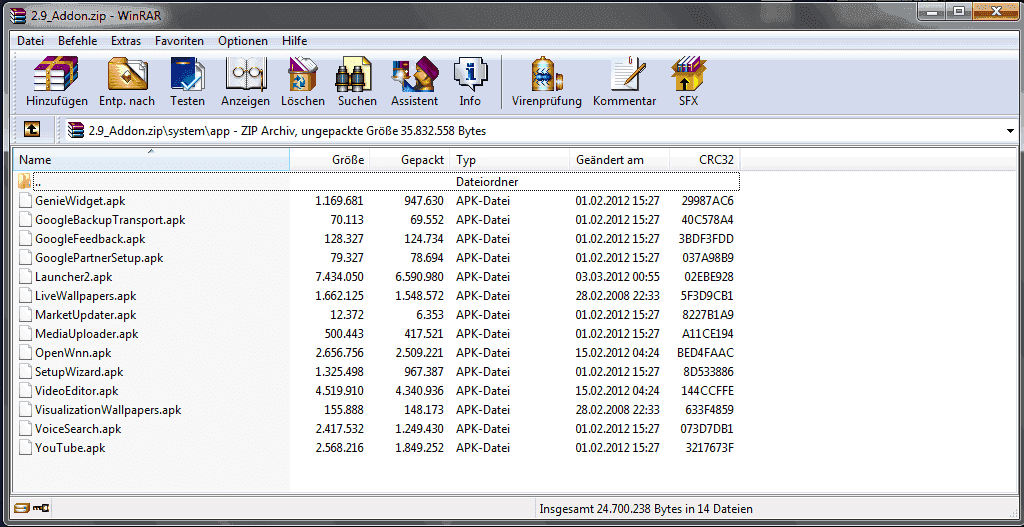Click the Hinzufügen toolbar icon
The image size is (1024, 527).
tap(57, 82)
